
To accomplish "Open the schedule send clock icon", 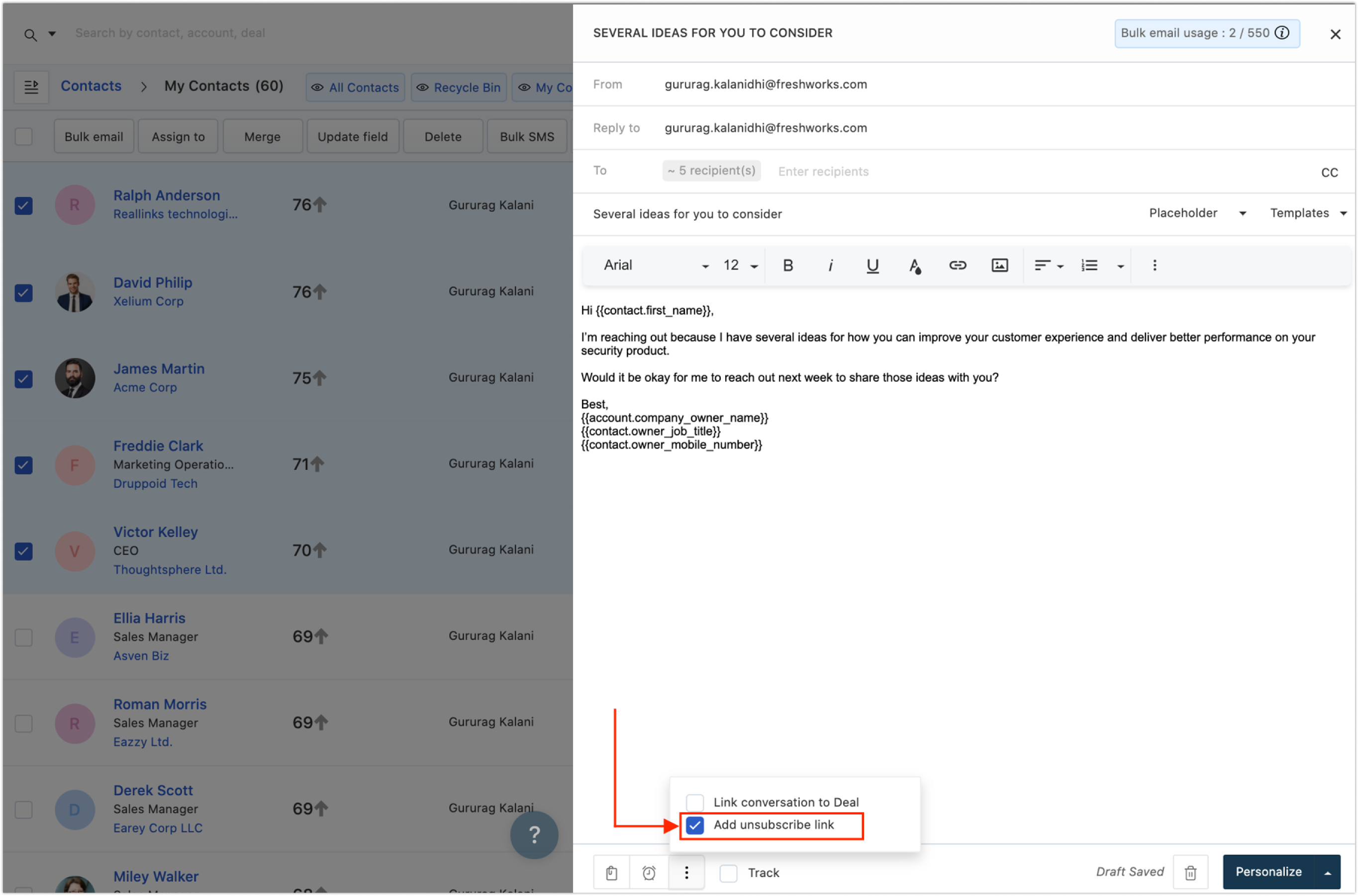I will coord(649,873).
